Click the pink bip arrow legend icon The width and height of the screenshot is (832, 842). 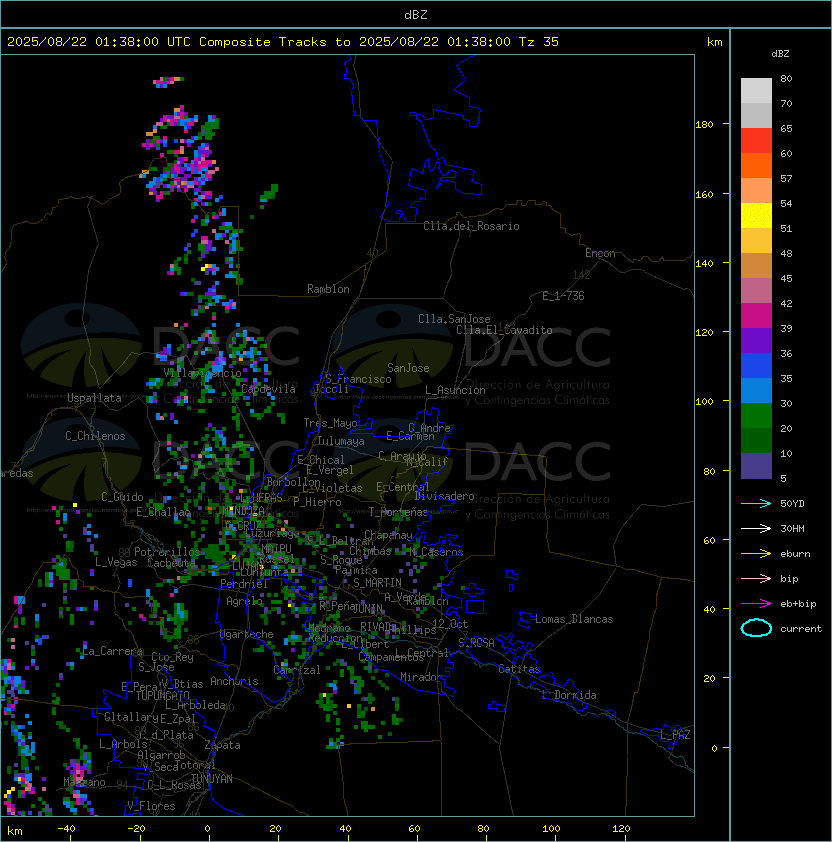click(756, 578)
